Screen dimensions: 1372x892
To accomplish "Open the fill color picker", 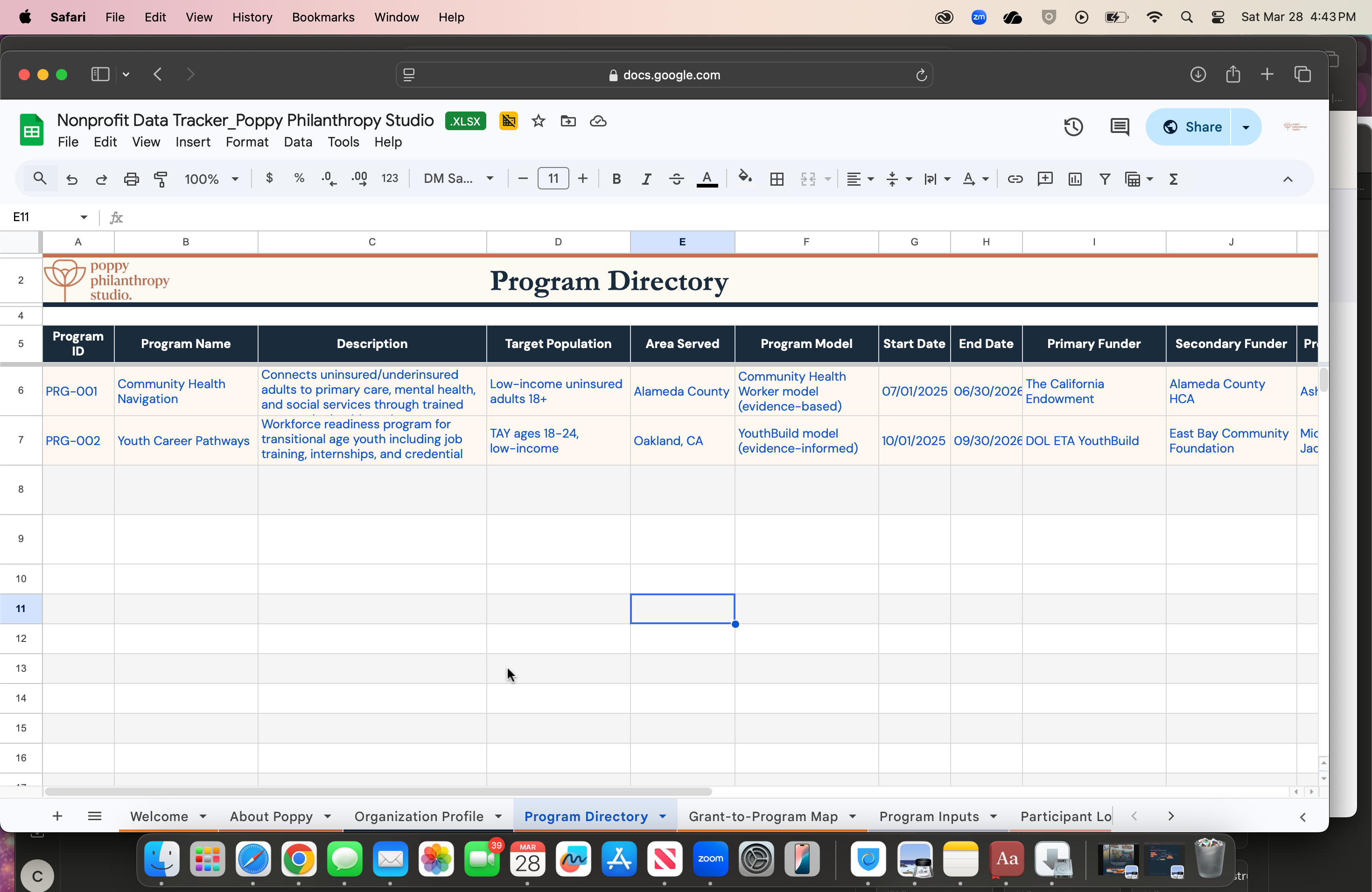I will point(745,178).
